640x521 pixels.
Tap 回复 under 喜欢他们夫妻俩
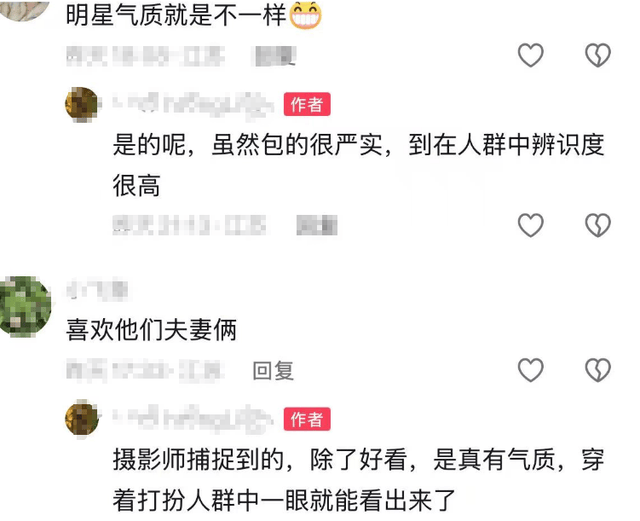(x=273, y=371)
